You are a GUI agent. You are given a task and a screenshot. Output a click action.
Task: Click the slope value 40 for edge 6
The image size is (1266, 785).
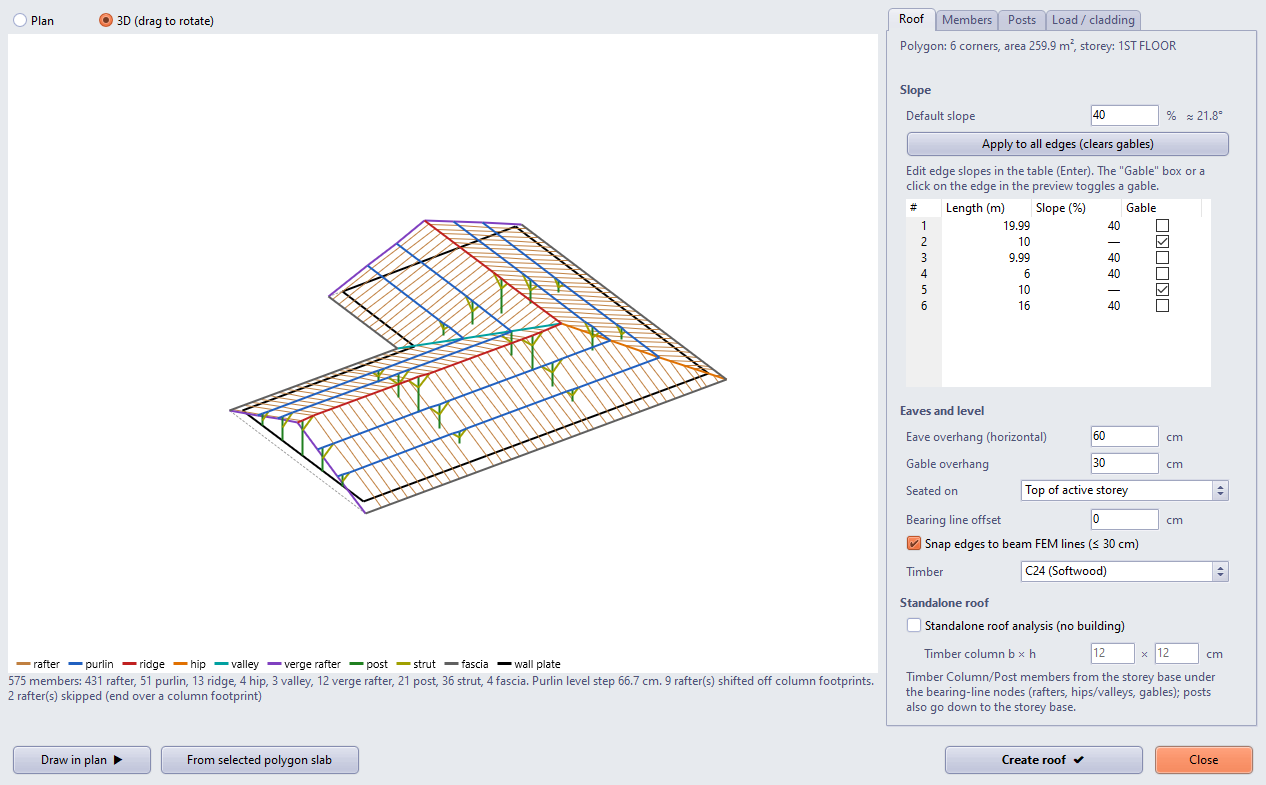point(1076,306)
